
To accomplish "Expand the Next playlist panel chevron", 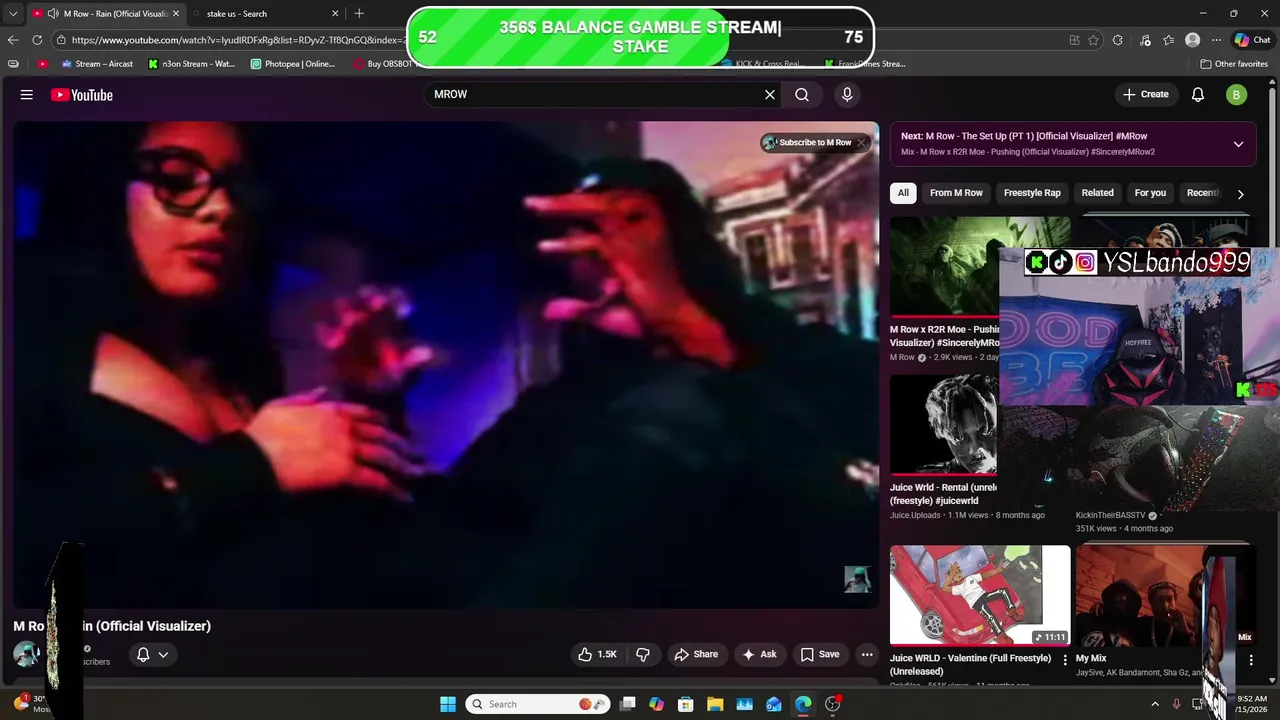I will 1238,144.
